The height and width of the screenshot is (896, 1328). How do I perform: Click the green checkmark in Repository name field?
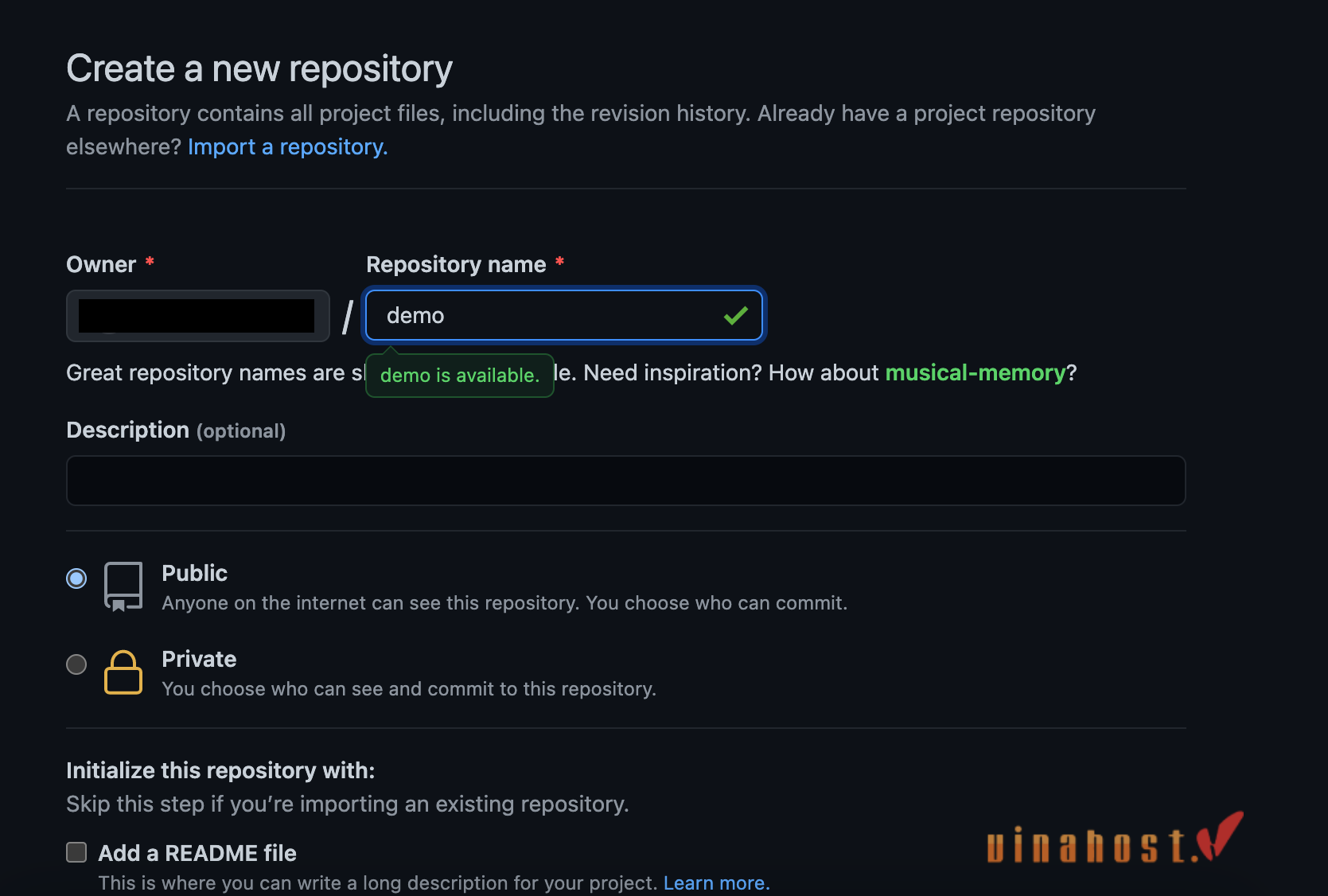point(735,315)
